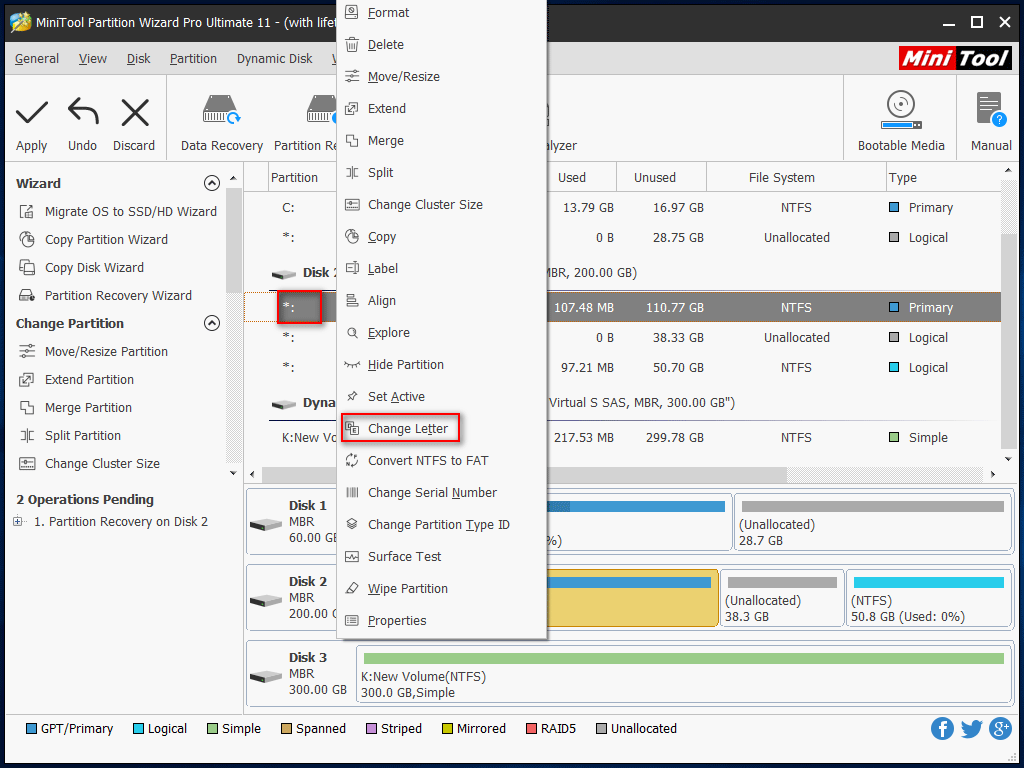The height and width of the screenshot is (768, 1024).
Task: Click the Wipe Partition eraser icon
Action: 352,588
